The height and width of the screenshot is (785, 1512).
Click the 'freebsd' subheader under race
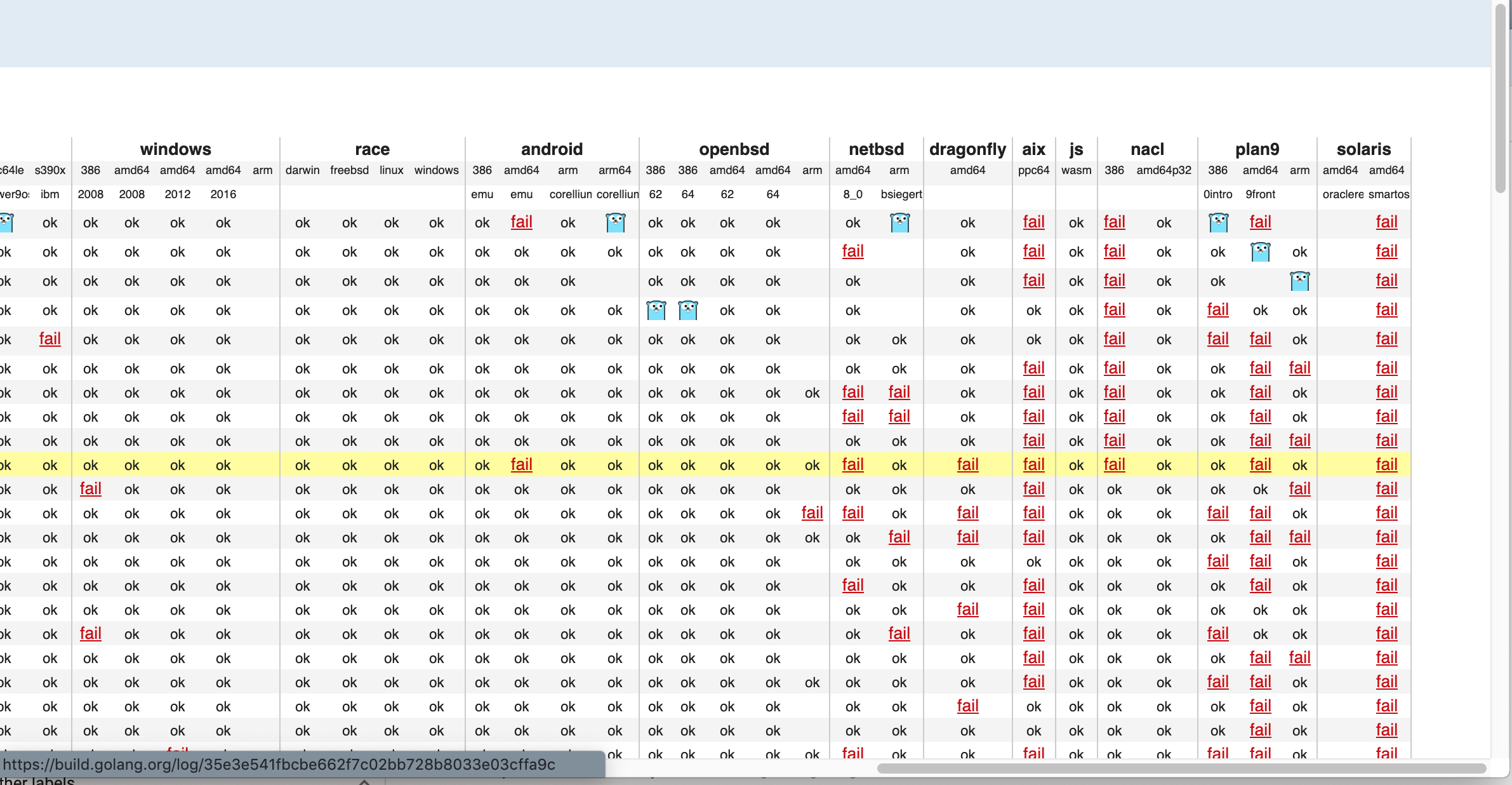click(350, 170)
